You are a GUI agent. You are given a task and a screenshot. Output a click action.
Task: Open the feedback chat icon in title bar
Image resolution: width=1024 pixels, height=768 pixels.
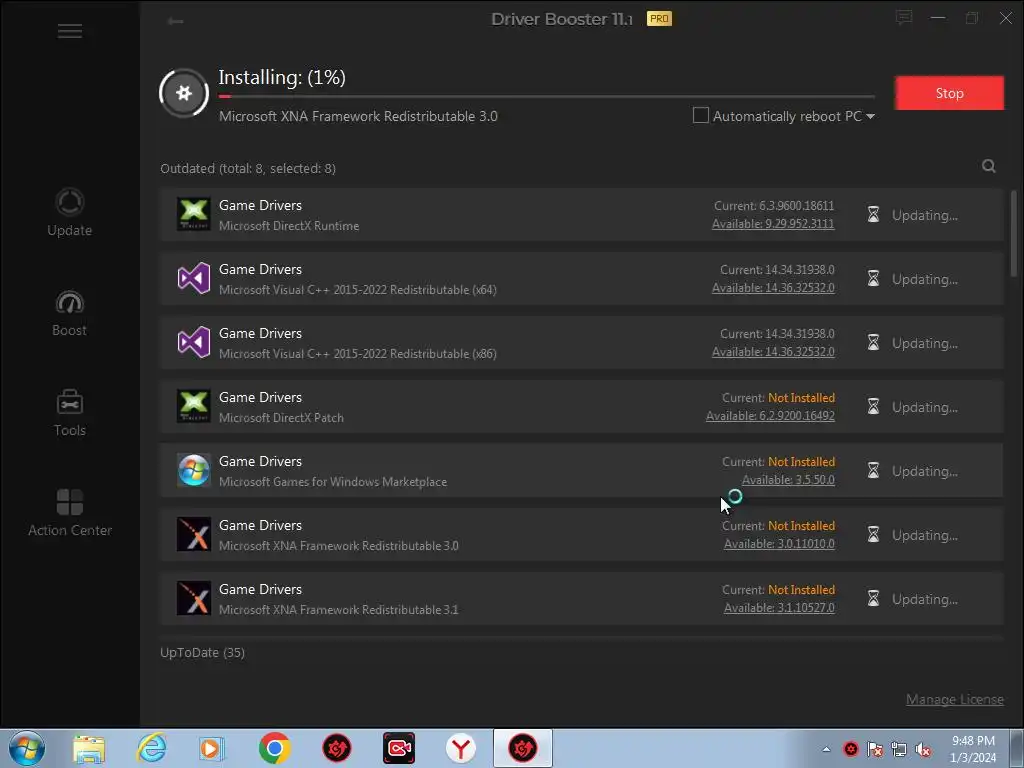(x=904, y=18)
